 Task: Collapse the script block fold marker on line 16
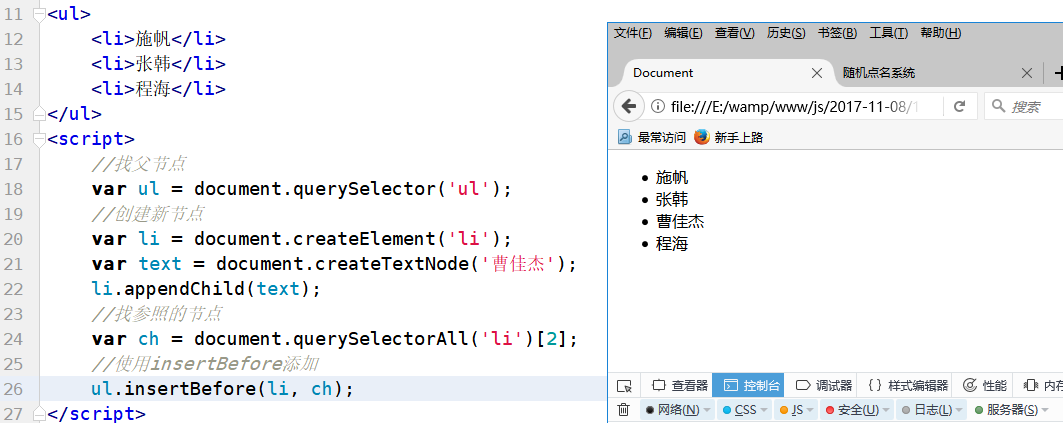click(x=39, y=139)
